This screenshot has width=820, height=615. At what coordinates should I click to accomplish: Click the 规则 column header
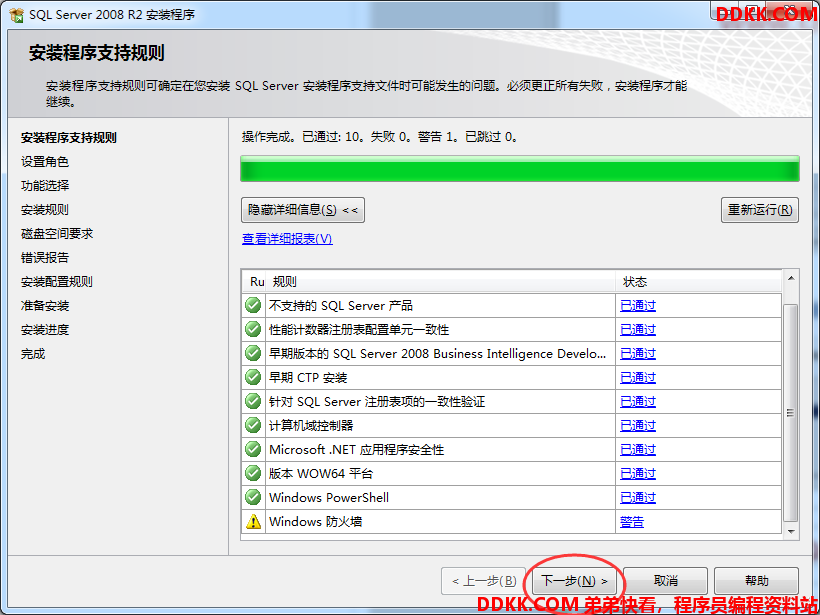[440, 282]
